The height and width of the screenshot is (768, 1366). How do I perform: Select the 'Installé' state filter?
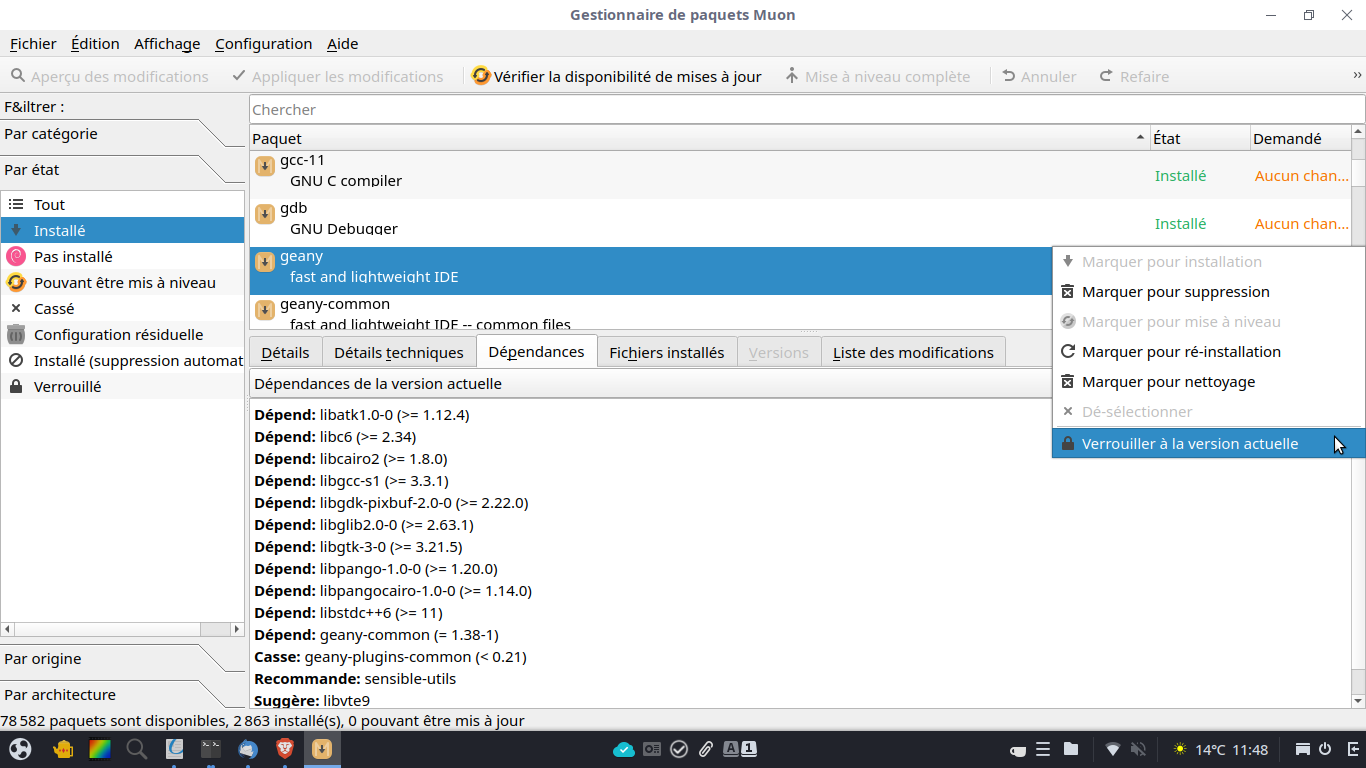point(59,230)
